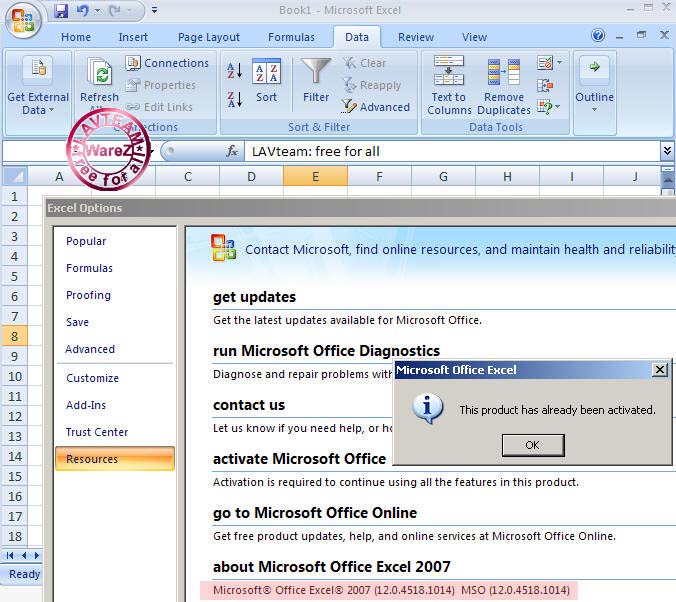Save the workbook using the floppy icon

pos(61,10)
